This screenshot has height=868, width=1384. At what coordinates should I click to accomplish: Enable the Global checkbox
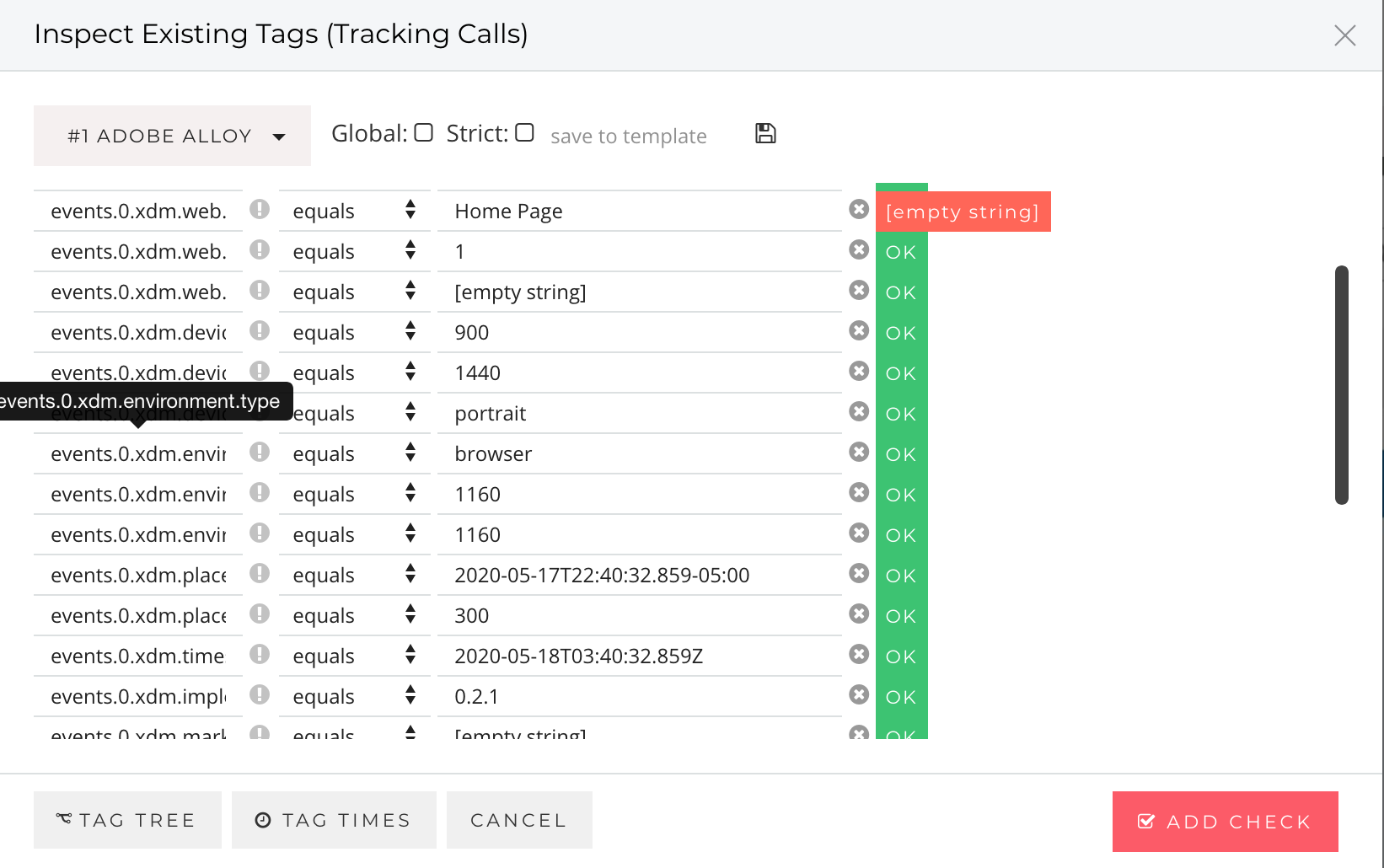[x=424, y=132]
